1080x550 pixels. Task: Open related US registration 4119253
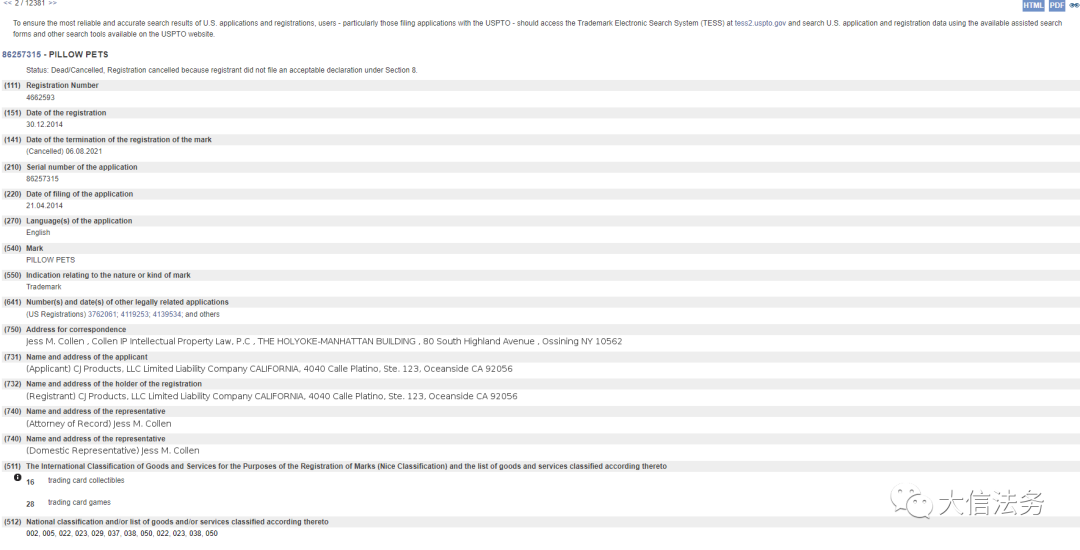134,315
